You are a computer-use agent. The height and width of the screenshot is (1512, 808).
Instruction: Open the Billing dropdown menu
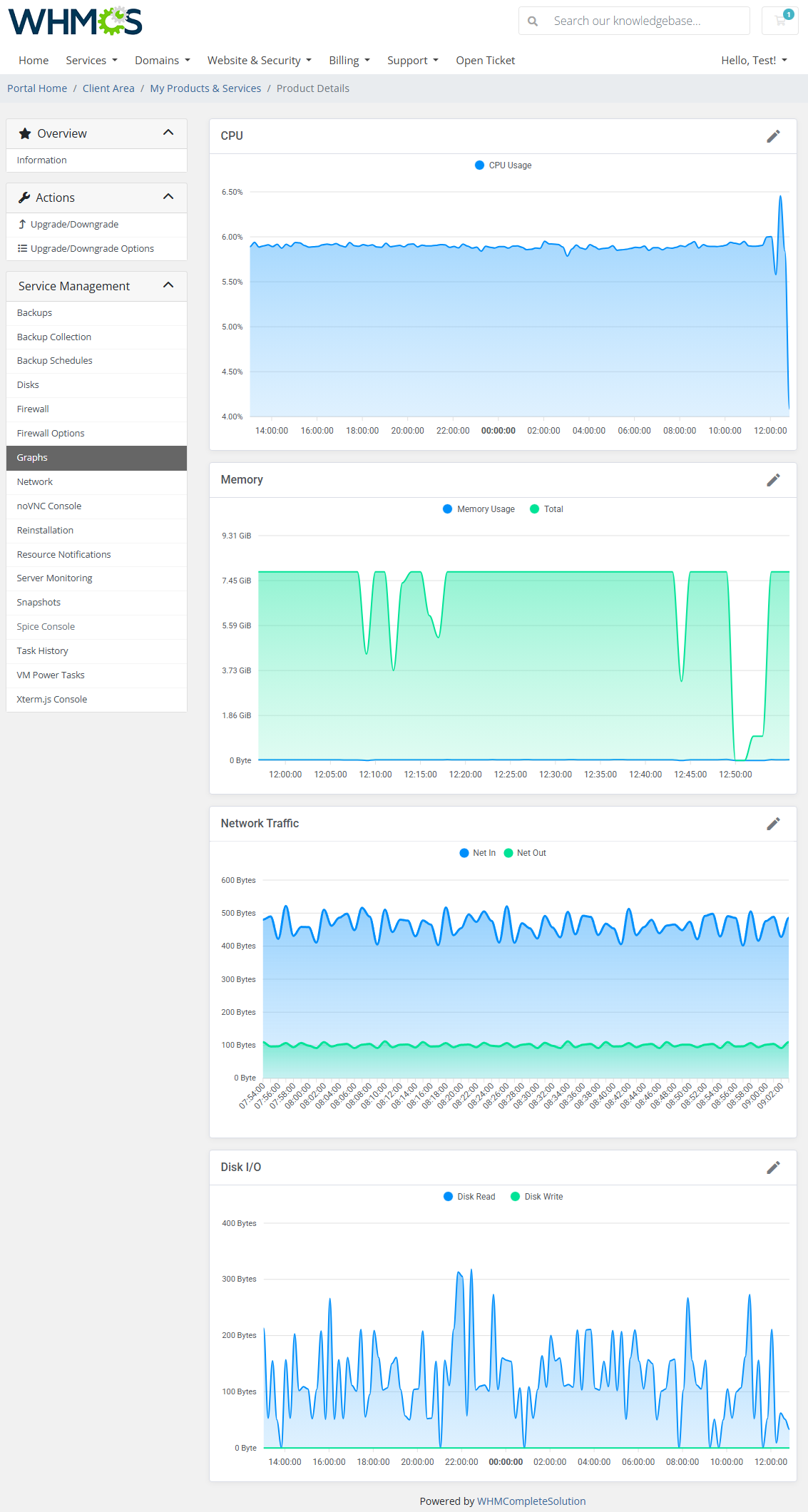(349, 61)
